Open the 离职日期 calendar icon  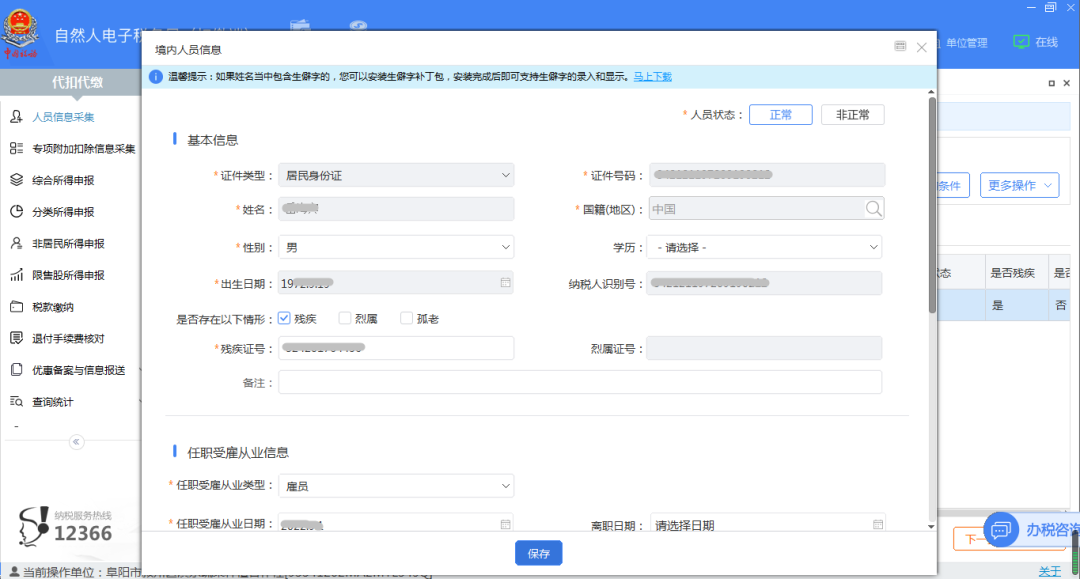point(878,524)
